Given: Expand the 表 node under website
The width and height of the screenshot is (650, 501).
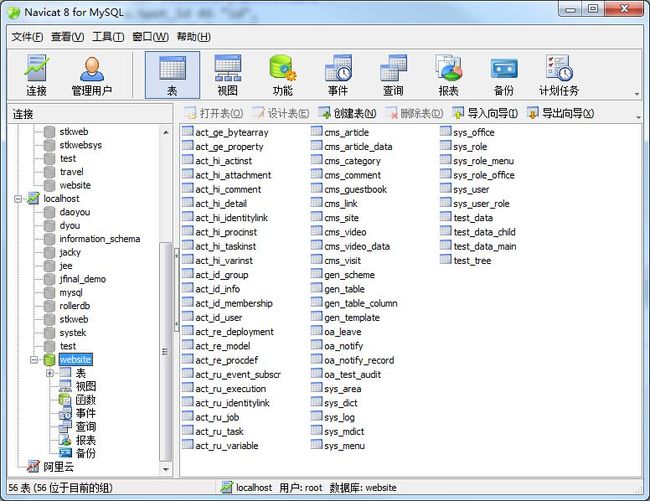Looking at the screenshot, I should [x=50, y=373].
